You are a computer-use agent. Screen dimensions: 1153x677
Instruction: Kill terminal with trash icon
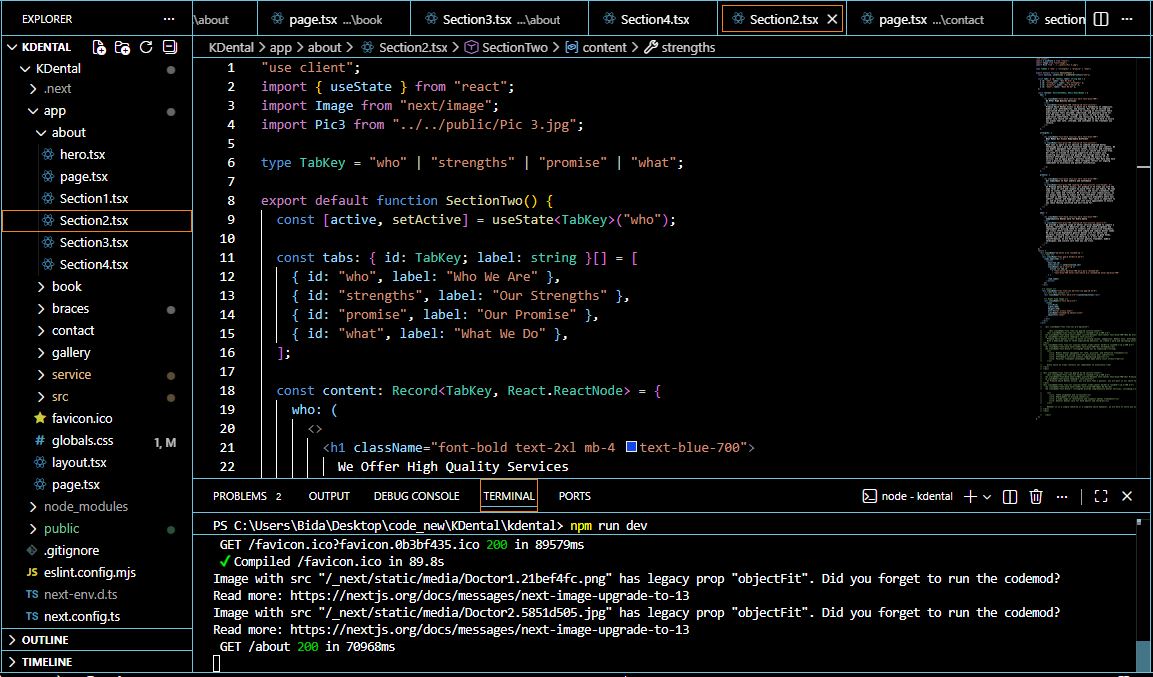coord(1036,496)
